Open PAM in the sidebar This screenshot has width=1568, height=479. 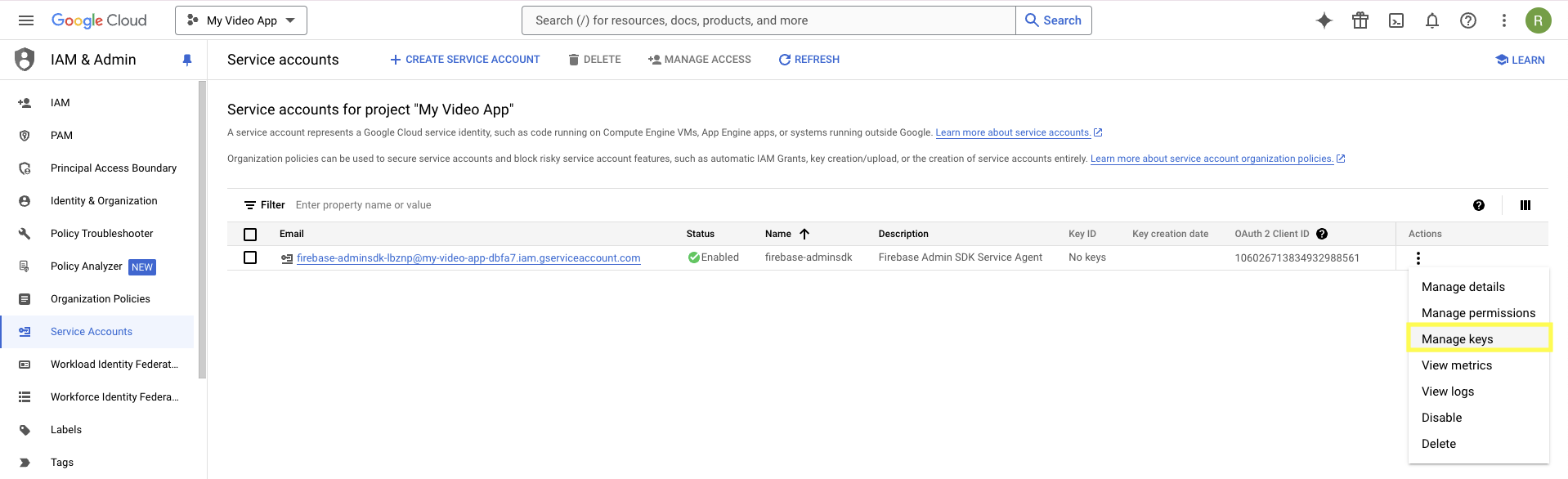click(61, 136)
